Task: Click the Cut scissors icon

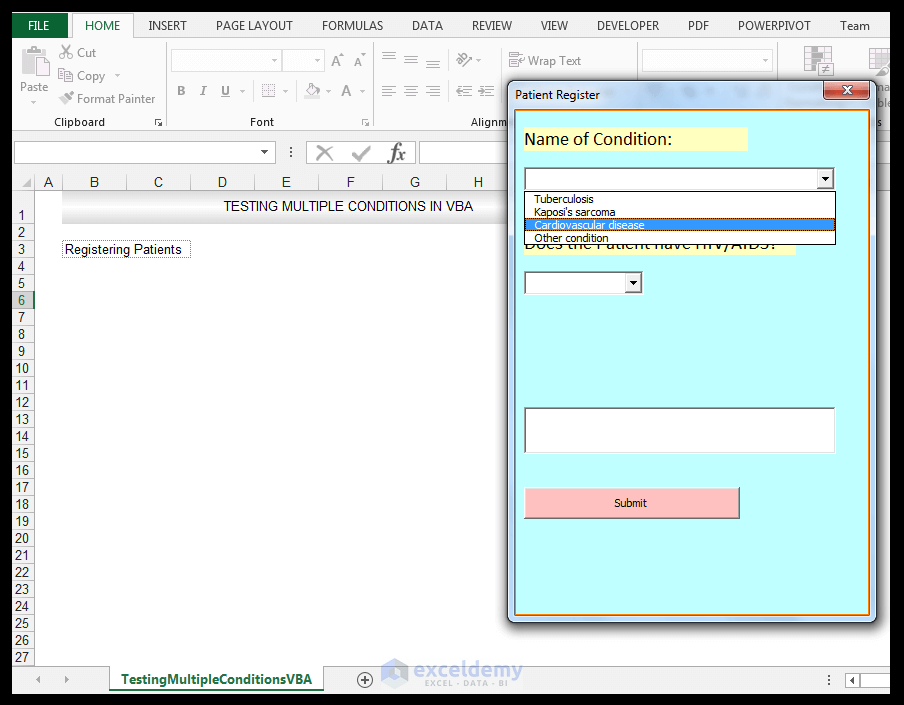Action: click(66, 52)
